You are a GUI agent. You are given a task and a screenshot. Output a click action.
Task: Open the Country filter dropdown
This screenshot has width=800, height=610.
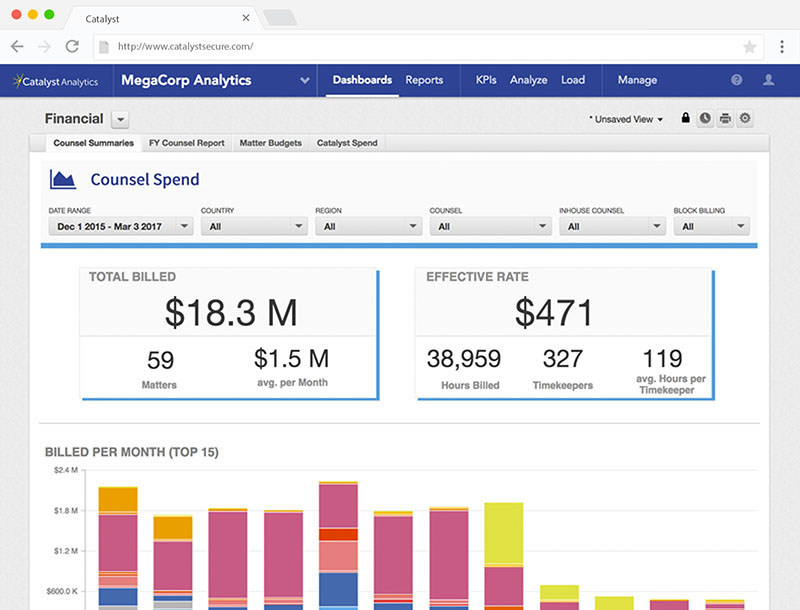pos(253,226)
